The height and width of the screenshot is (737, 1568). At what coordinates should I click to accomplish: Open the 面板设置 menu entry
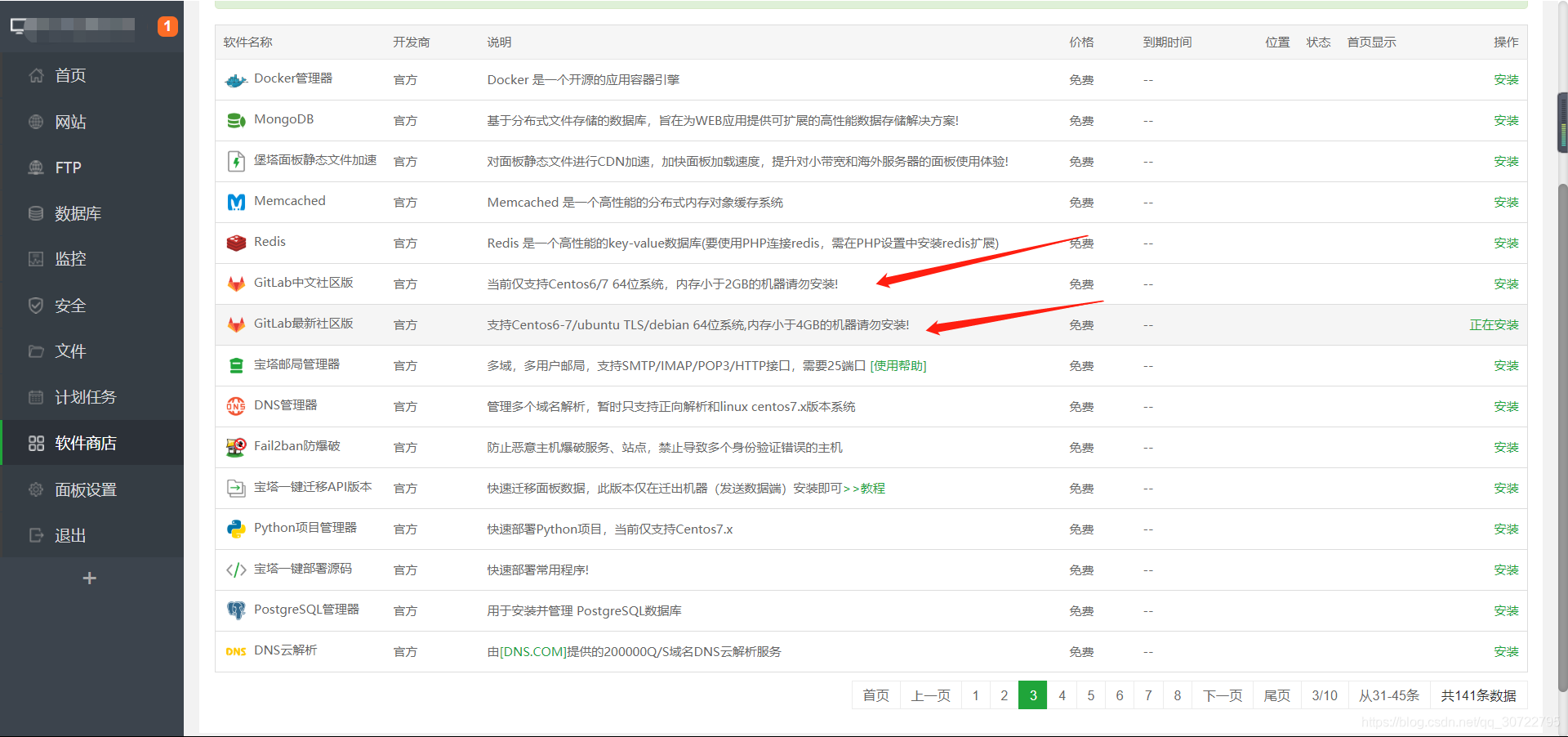91,489
